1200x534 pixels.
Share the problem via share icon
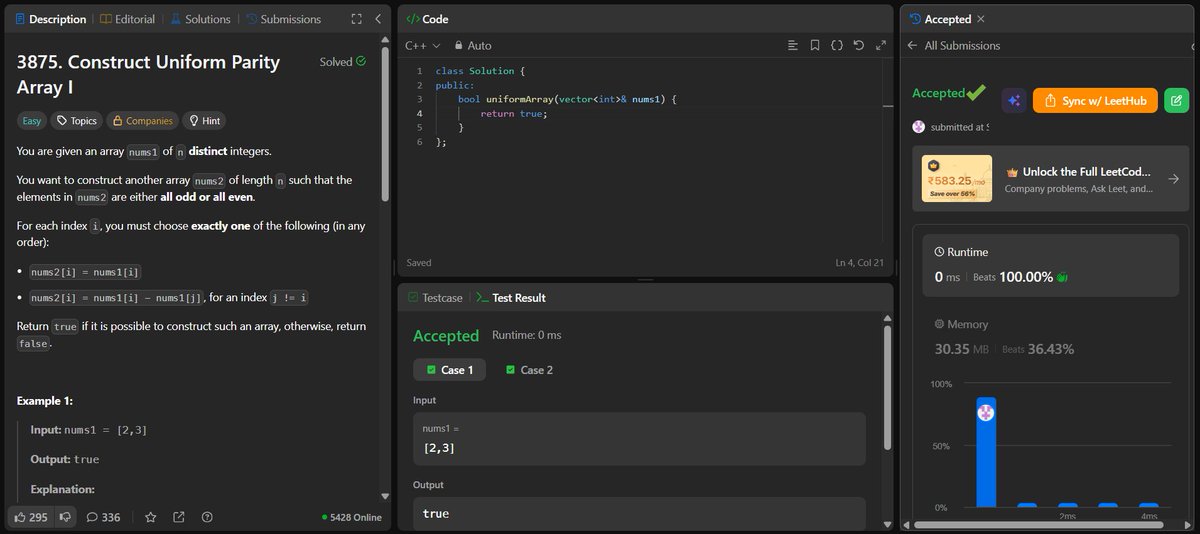coord(179,517)
